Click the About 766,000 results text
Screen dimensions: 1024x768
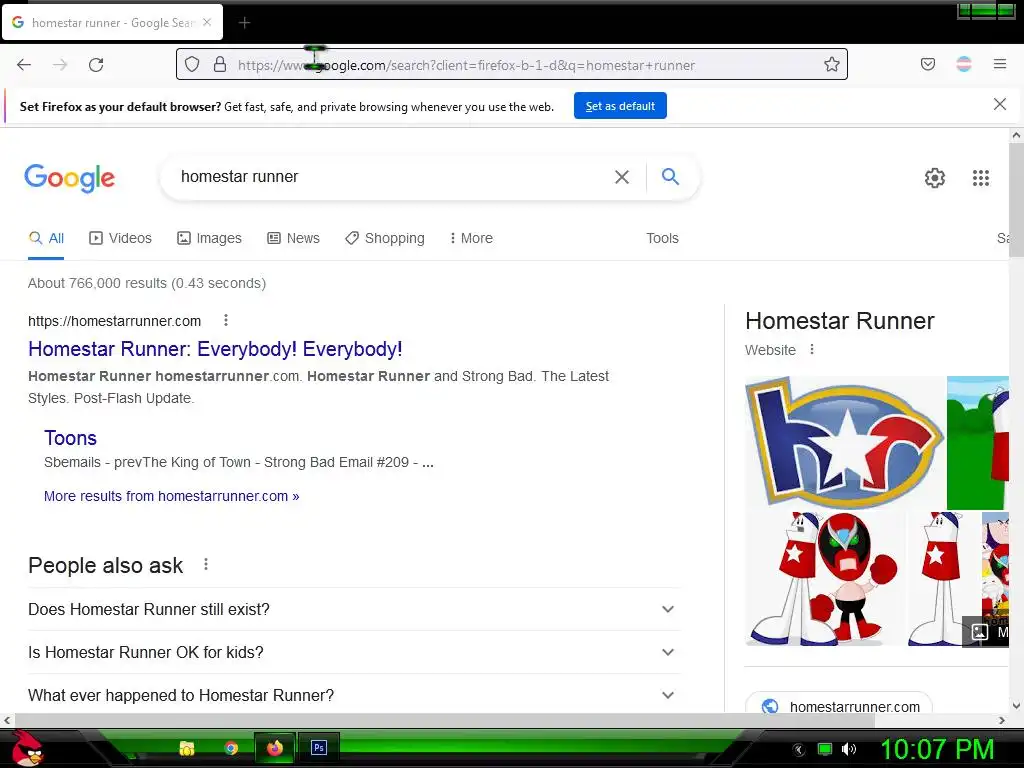coord(147,283)
